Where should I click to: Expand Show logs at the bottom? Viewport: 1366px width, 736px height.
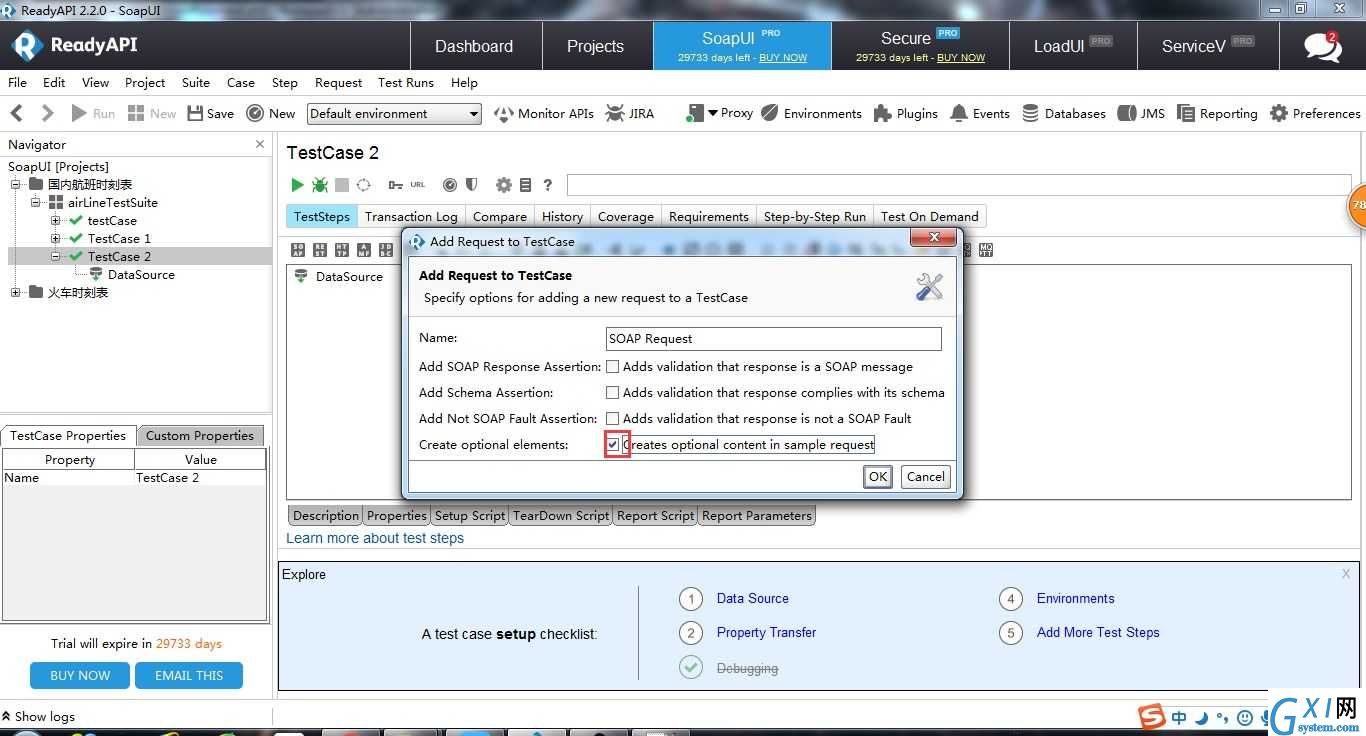click(x=37, y=716)
